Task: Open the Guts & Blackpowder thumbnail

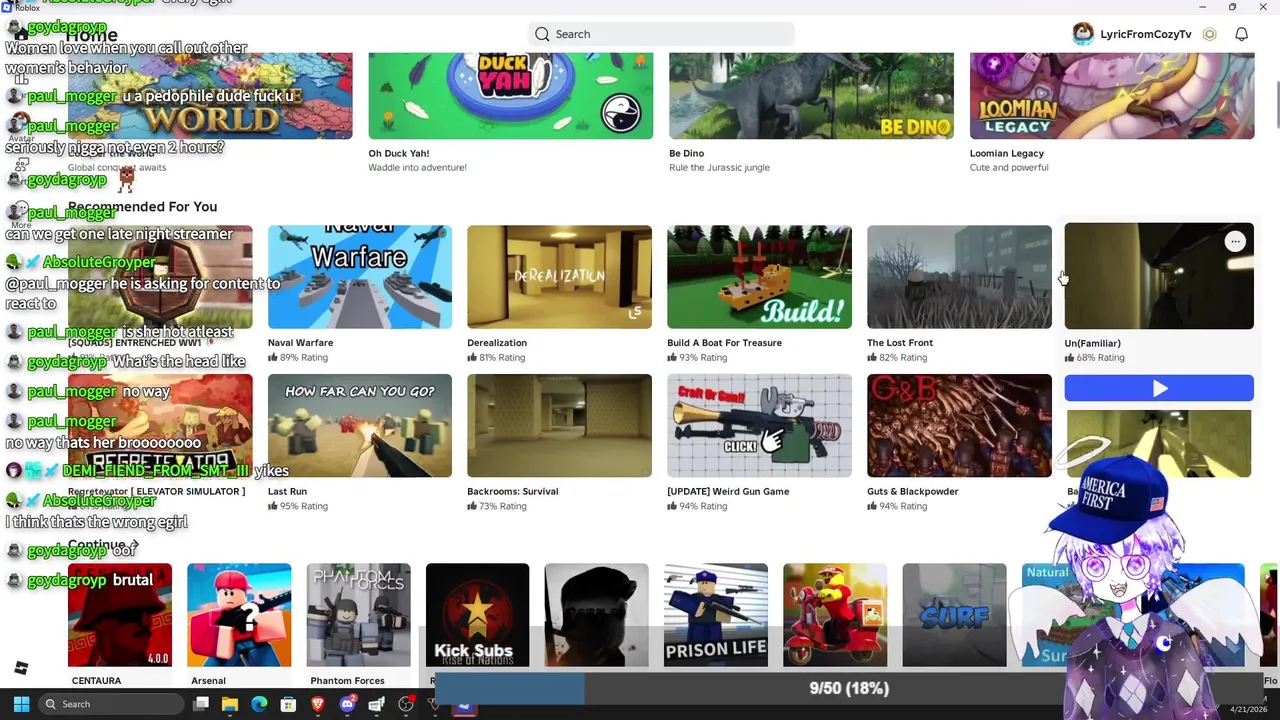Action: [959, 426]
